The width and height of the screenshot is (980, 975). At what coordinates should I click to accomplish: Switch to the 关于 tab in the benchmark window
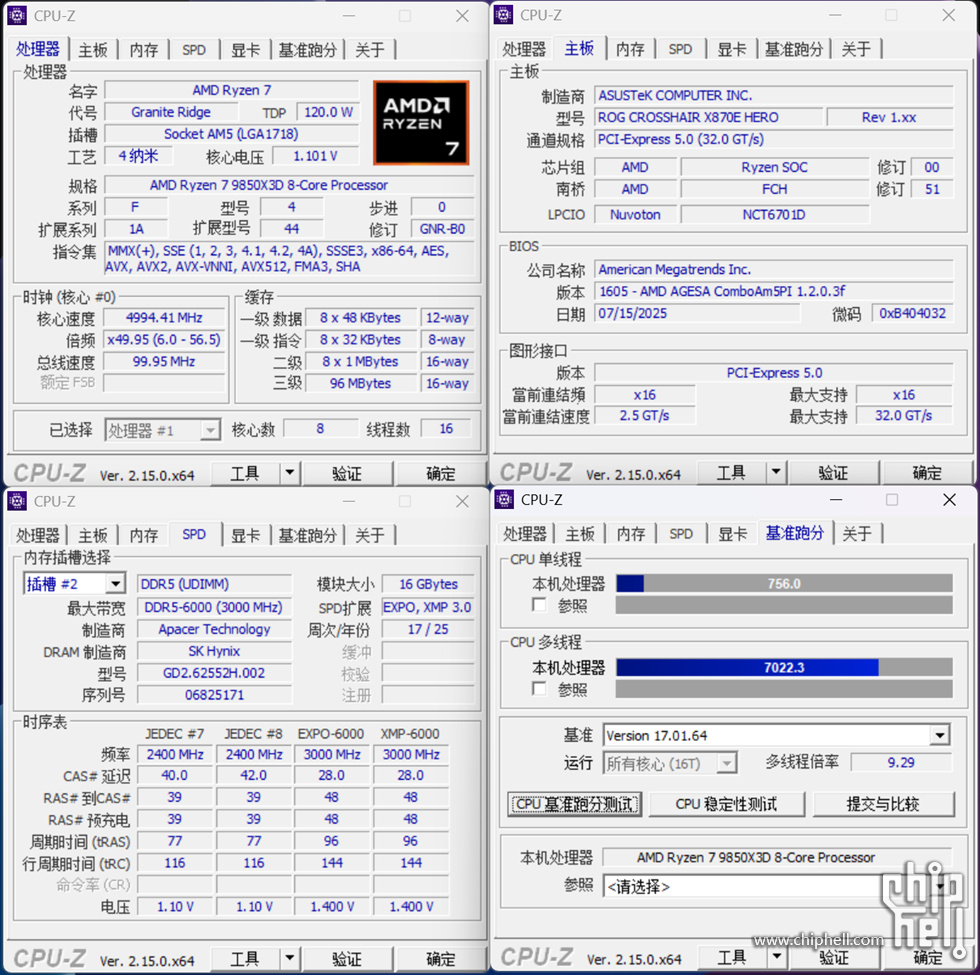tap(857, 533)
